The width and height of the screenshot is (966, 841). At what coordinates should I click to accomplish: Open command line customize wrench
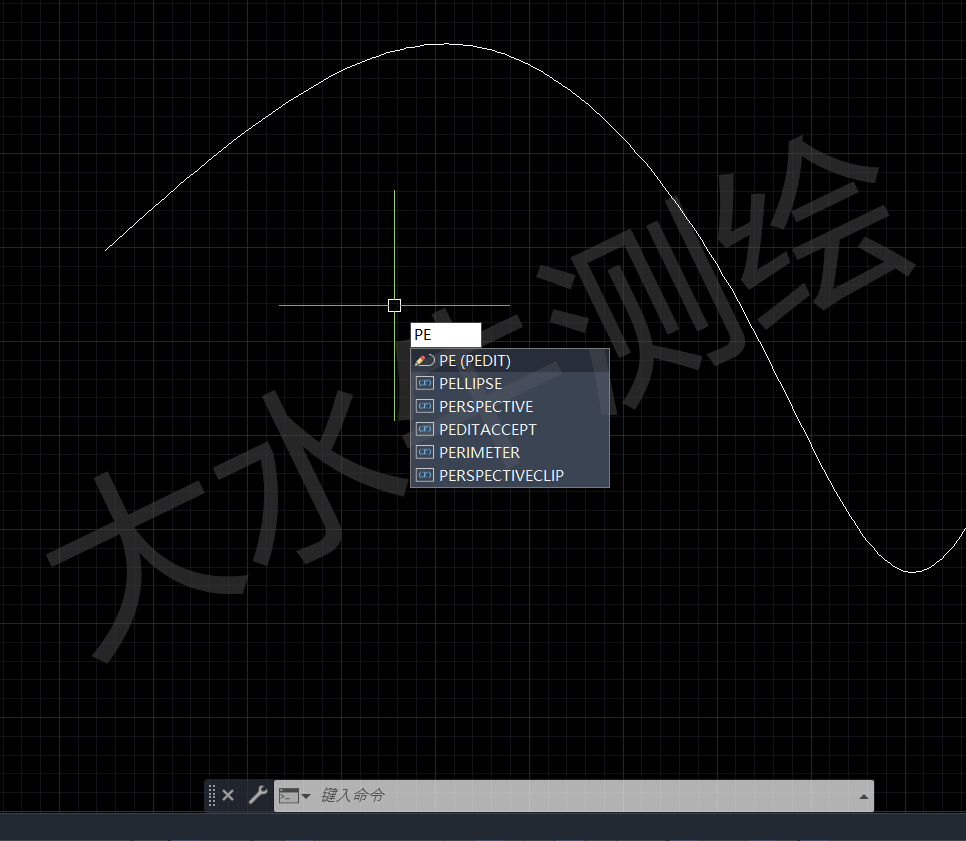[x=257, y=796]
